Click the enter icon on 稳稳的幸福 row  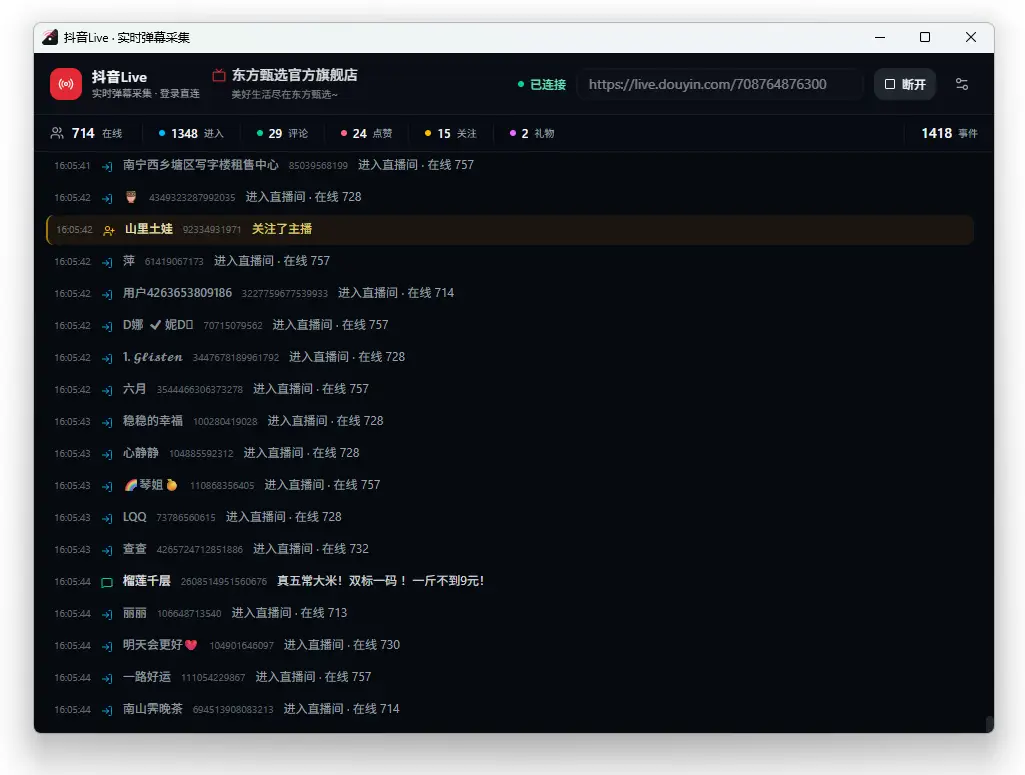tap(107, 422)
